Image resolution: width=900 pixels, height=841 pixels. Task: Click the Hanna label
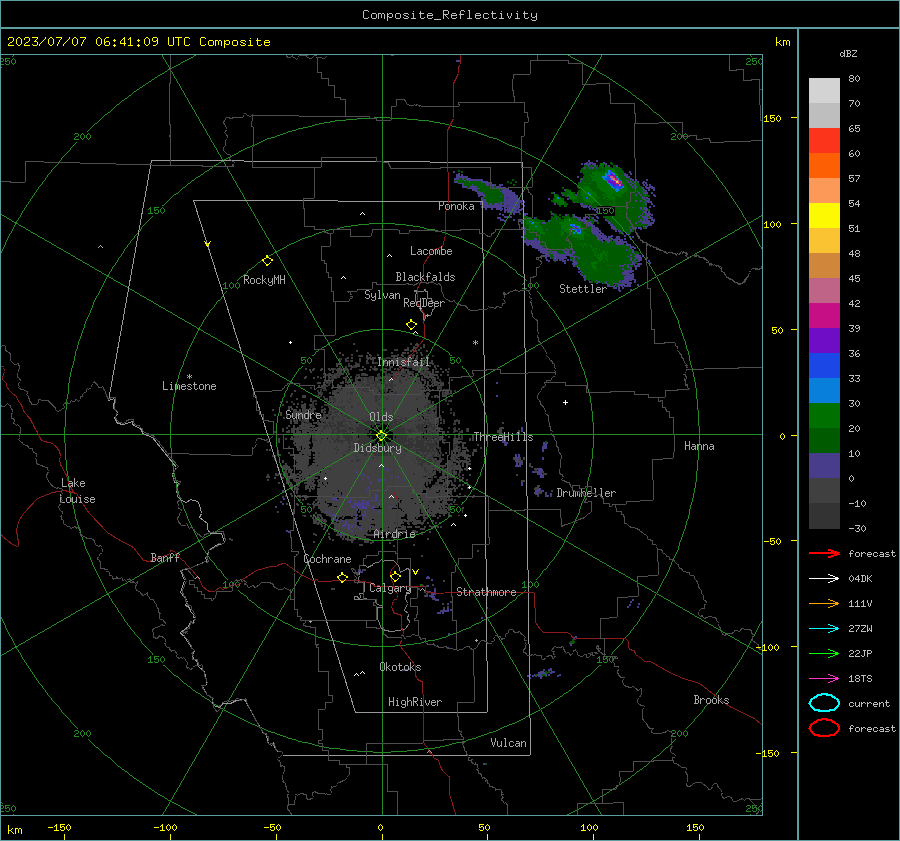pyautogui.click(x=699, y=446)
